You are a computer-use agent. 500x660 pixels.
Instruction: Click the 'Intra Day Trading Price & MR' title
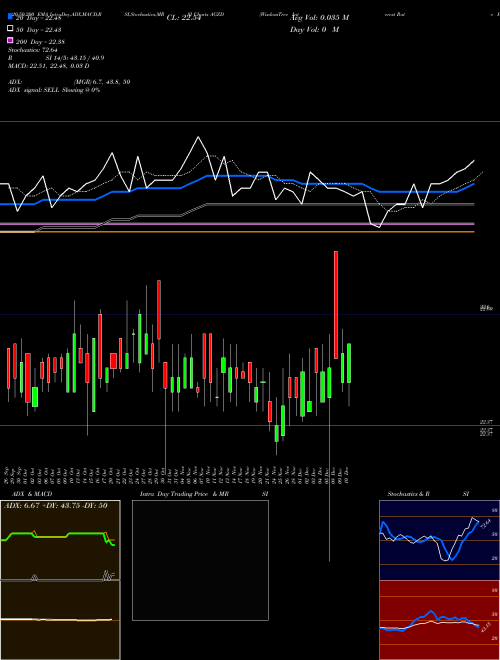pyautogui.click(x=184, y=494)
